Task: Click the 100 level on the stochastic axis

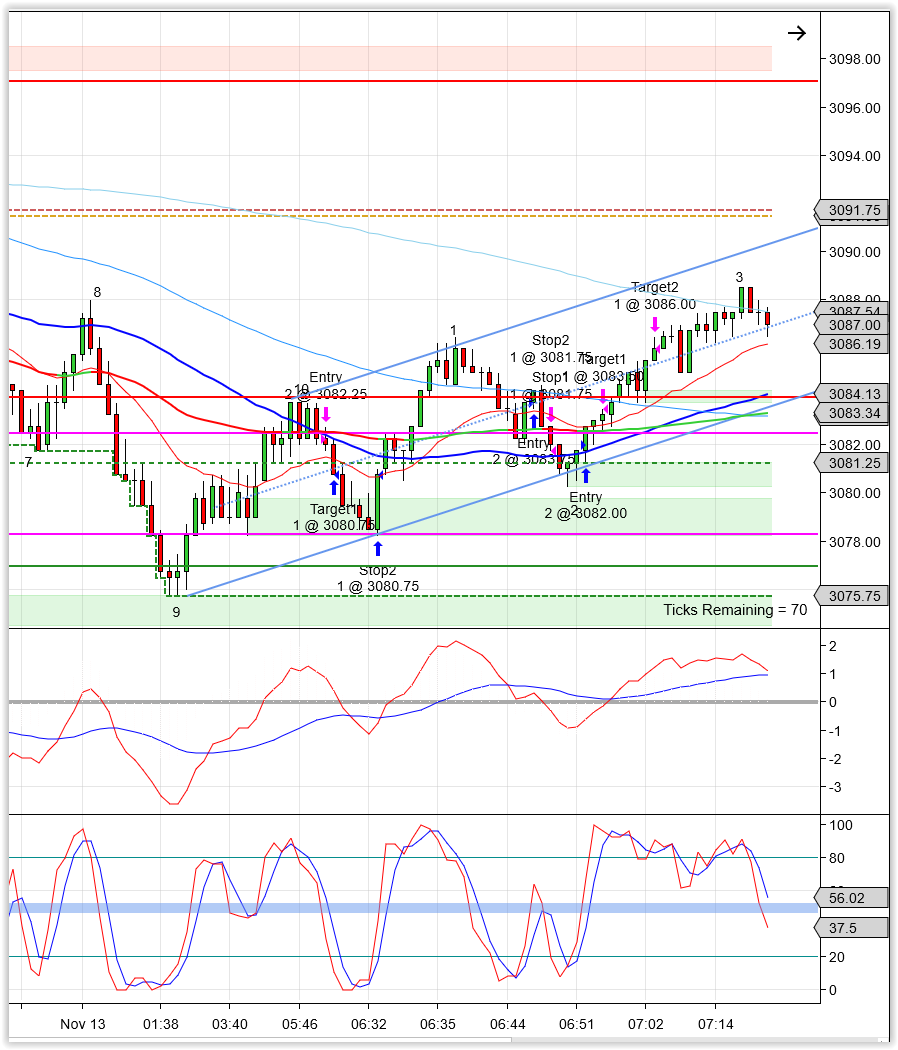Action: tap(840, 826)
